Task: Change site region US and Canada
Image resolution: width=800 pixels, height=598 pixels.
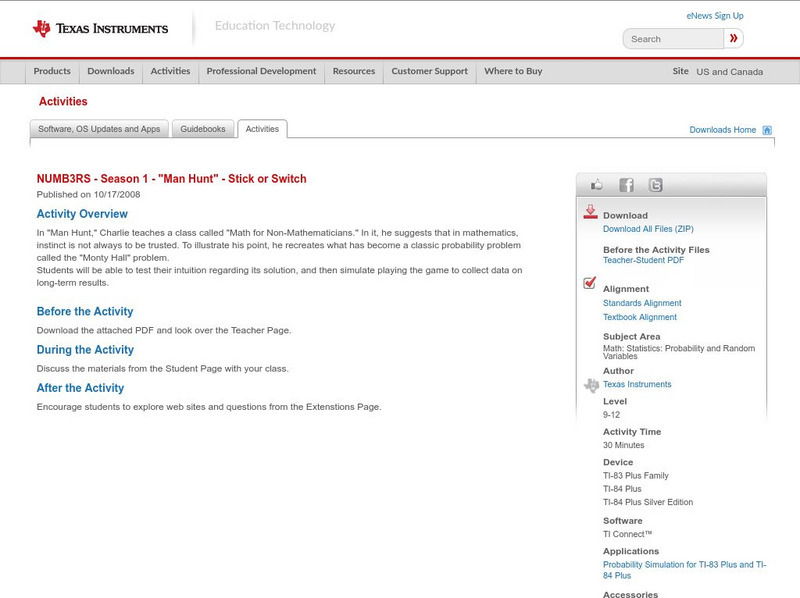Action: pos(730,72)
